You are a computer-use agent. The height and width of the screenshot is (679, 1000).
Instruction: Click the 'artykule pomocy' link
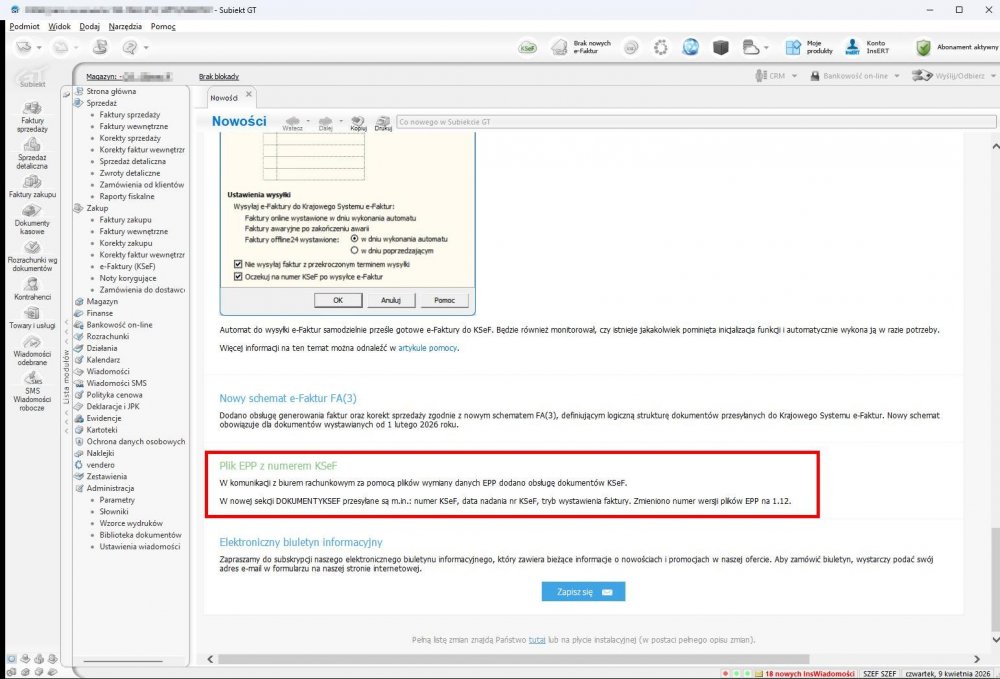(427, 348)
